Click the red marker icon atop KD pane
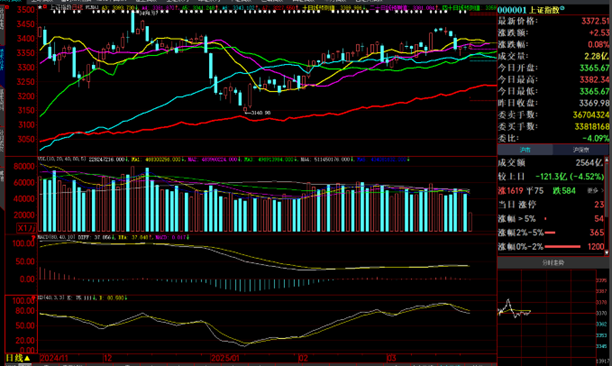The width and height of the screenshot is (612, 366). coord(34,298)
